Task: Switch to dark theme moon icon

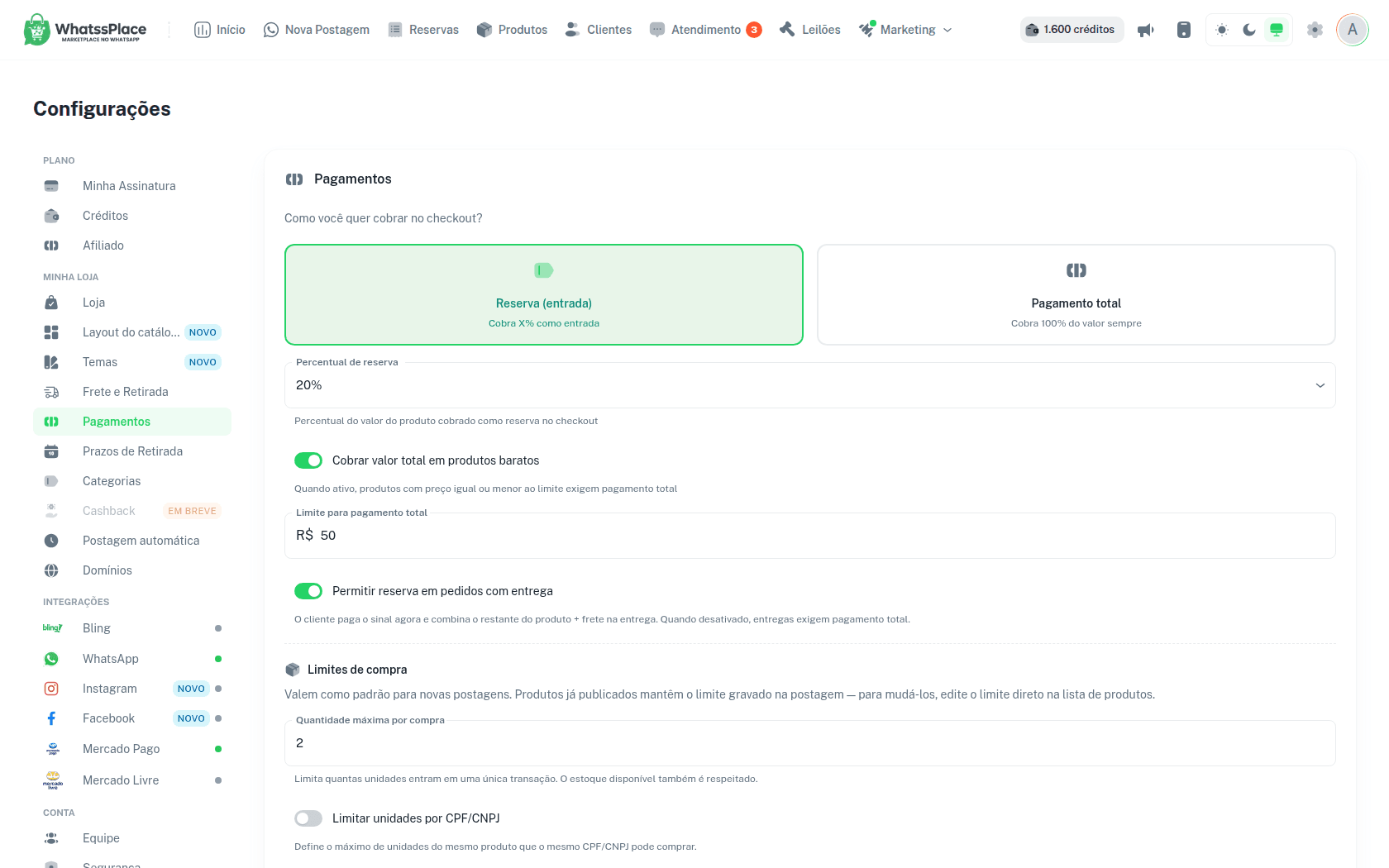Action: (x=1249, y=30)
